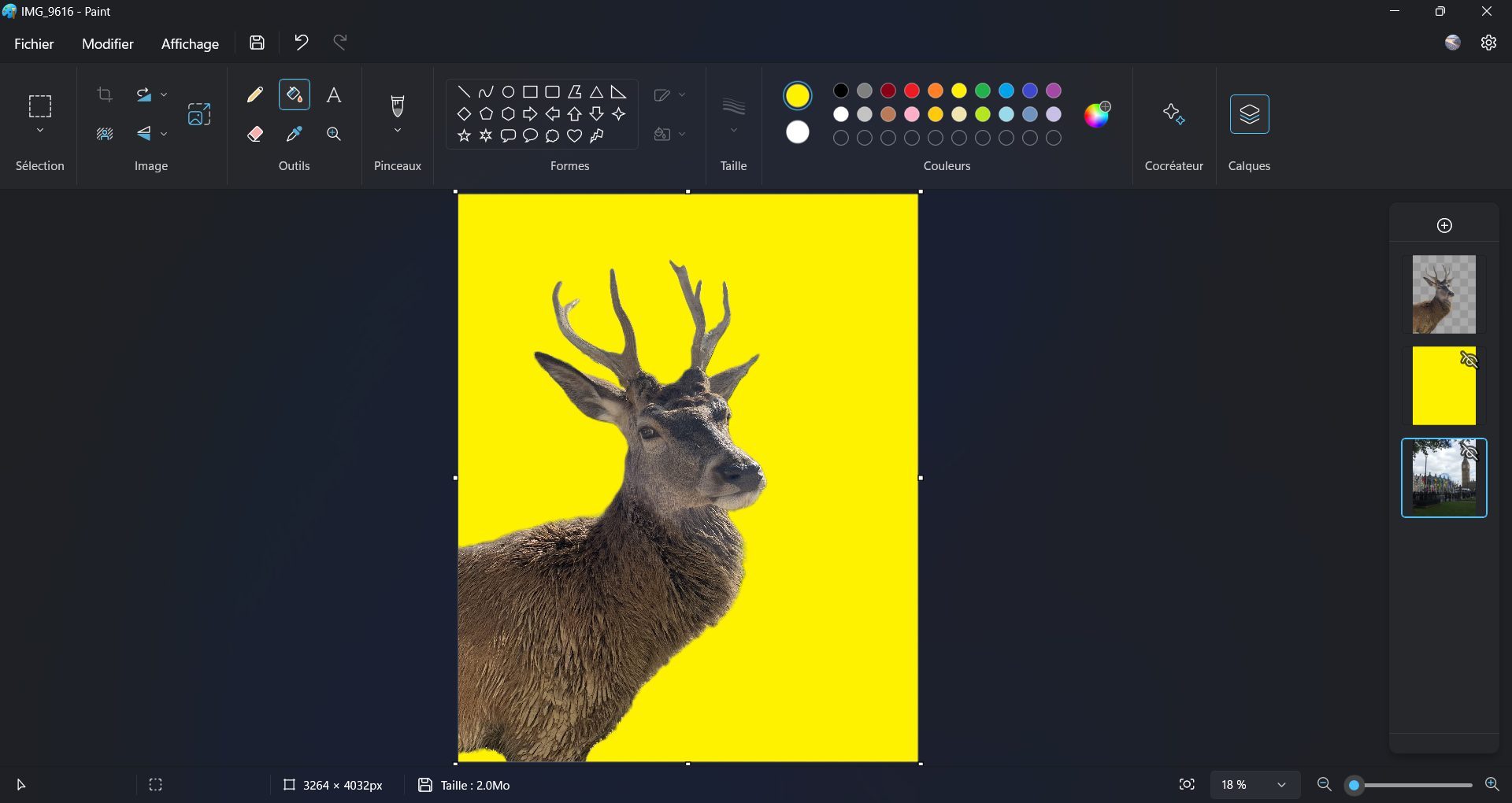The width and height of the screenshot is (1512, 803).
Task: Open the Cocréateur feature
Action: (x=1173, y=115)
